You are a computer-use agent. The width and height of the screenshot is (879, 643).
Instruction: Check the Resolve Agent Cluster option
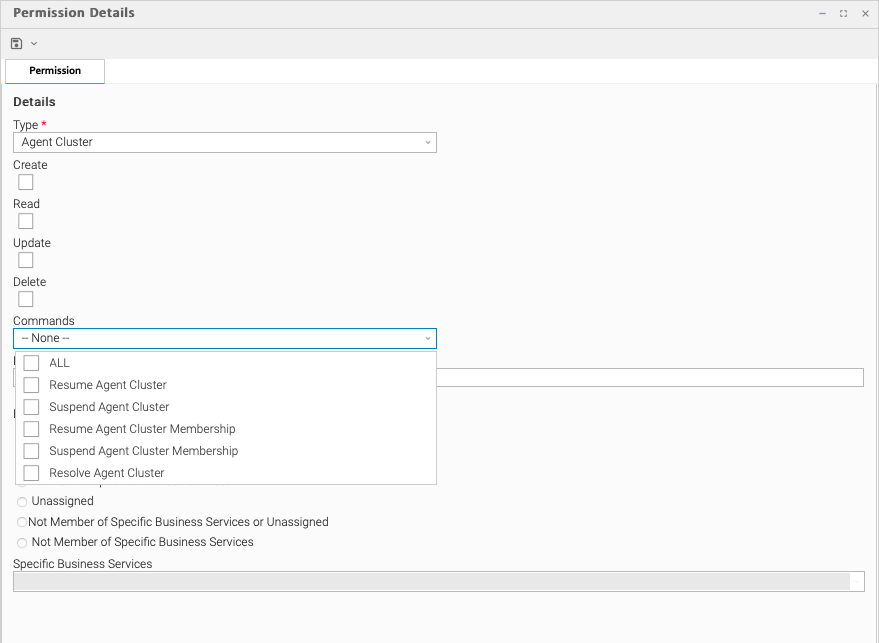point(31,473)
